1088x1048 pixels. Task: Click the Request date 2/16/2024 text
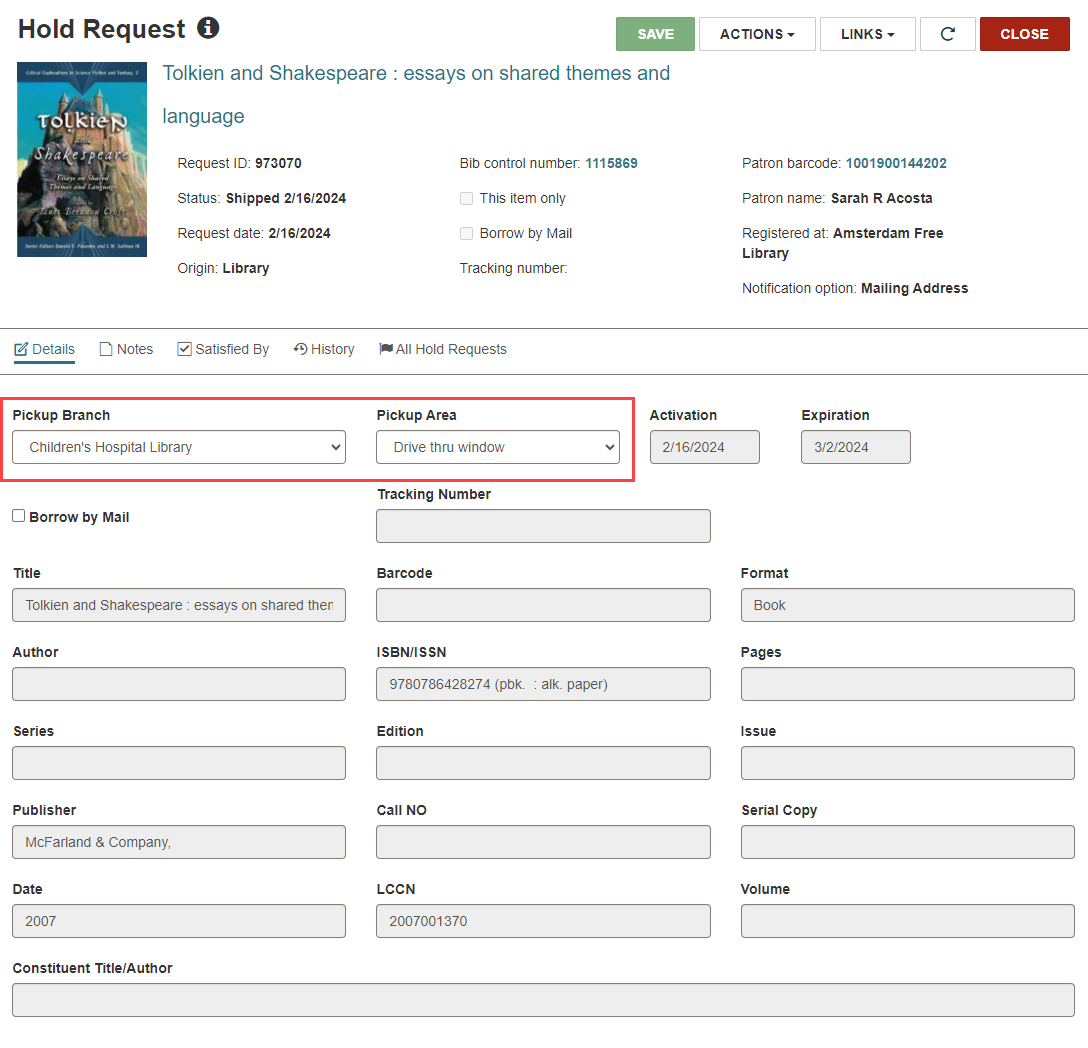point(299,233)
